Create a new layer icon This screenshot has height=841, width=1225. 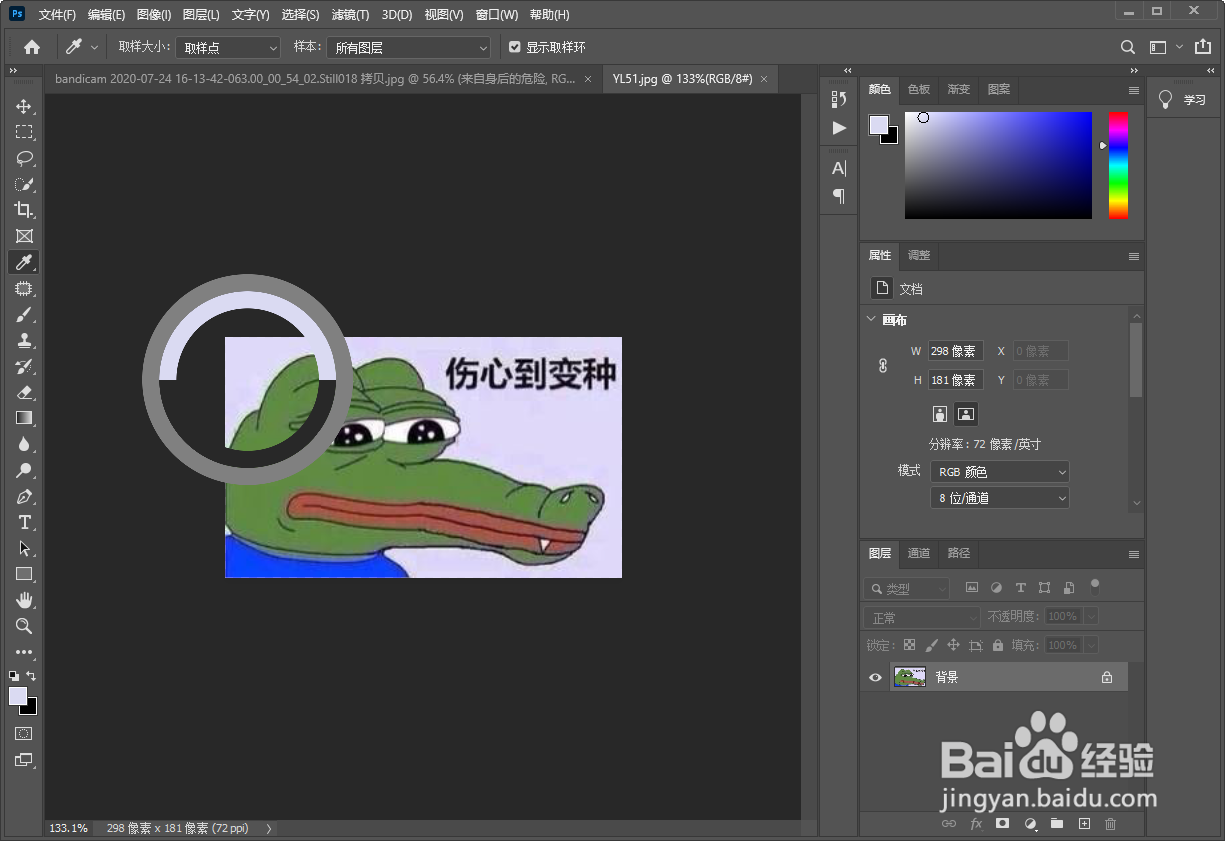point(1084,824)
